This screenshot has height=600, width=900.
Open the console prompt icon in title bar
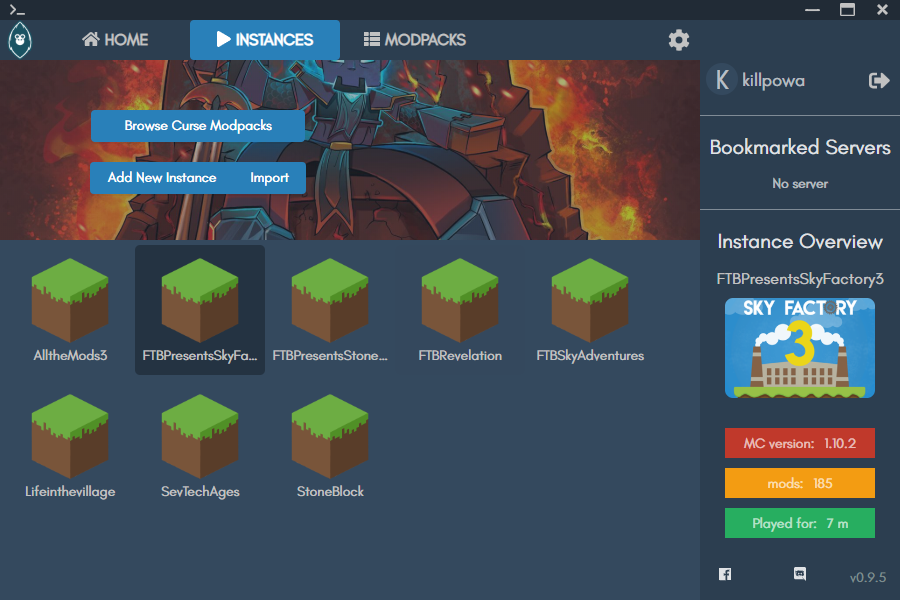click(x=17, y=10)
